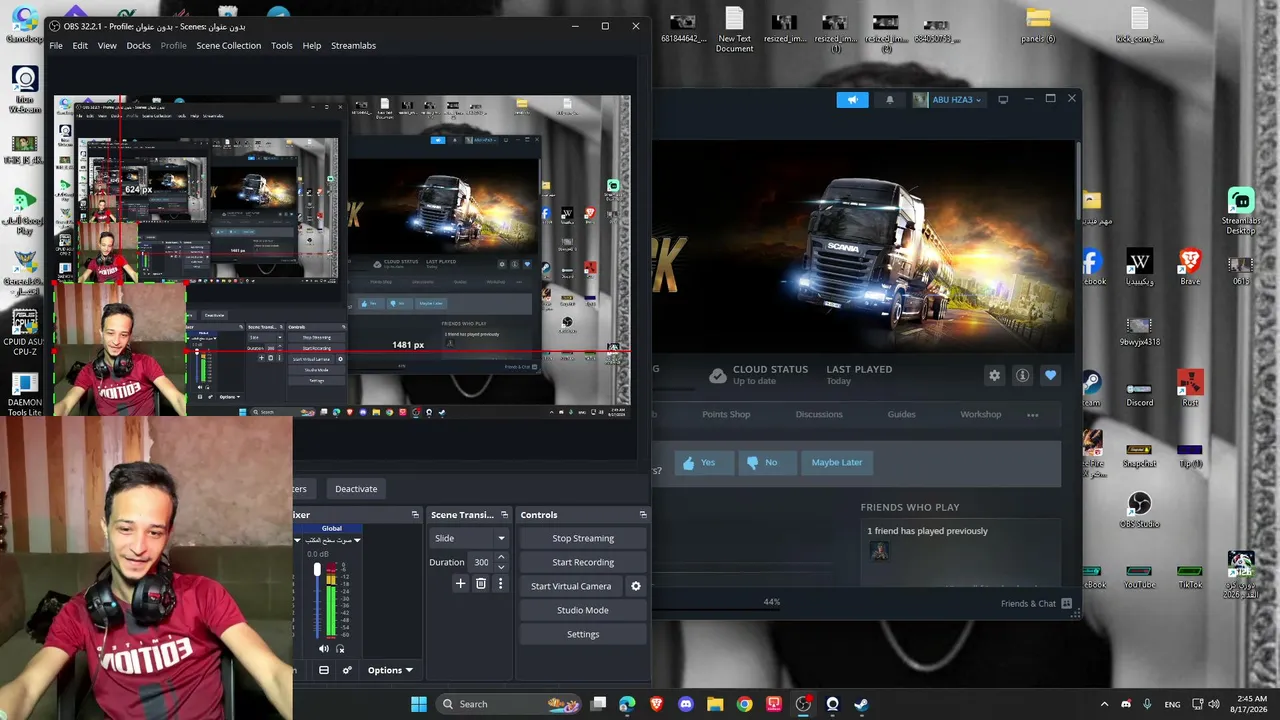Image resolution: width=1280 pixels, height=720 pixels.
Task: Click friend avatar under Friends Who Play
Action: [879, 551]
